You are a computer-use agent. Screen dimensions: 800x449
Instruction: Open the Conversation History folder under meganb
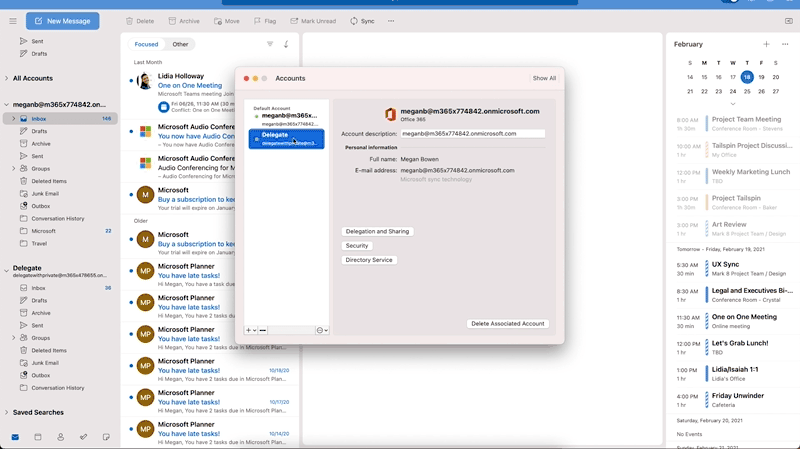[x=60, y=218]
